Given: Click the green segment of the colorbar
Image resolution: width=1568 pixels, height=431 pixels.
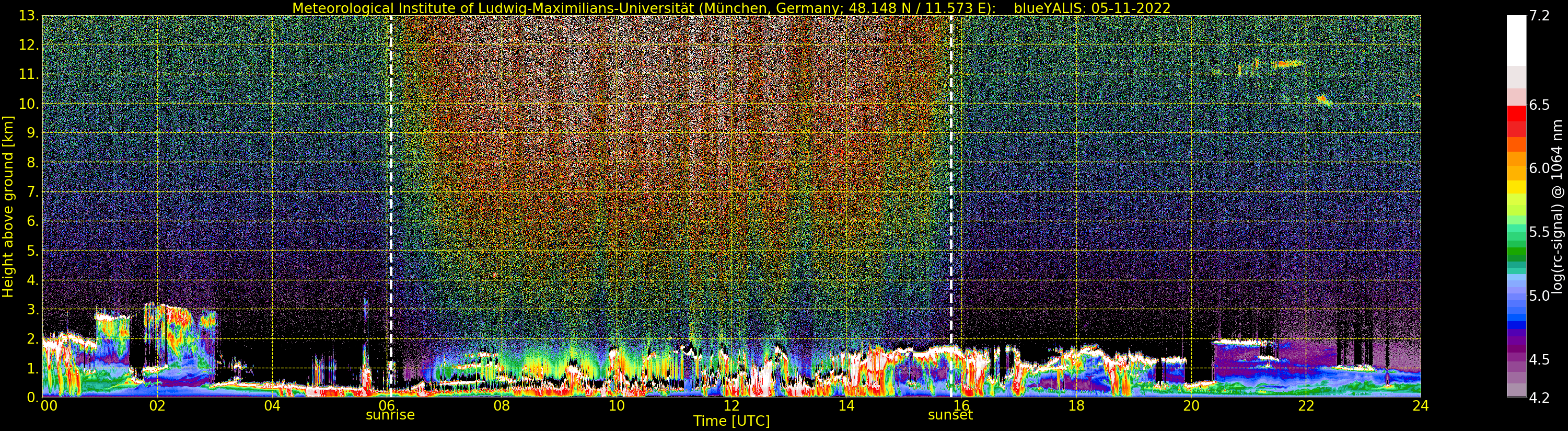Looking at the screenshot, I should (x=1516, y=251).
